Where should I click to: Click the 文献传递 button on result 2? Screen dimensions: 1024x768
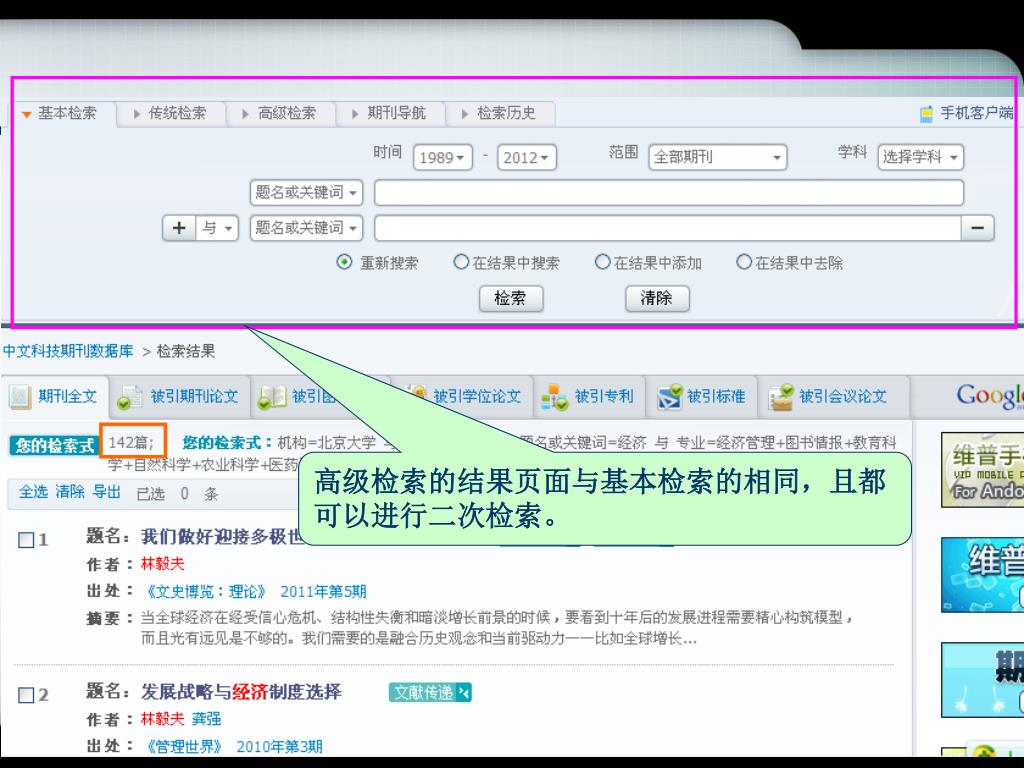pos(430,692)
